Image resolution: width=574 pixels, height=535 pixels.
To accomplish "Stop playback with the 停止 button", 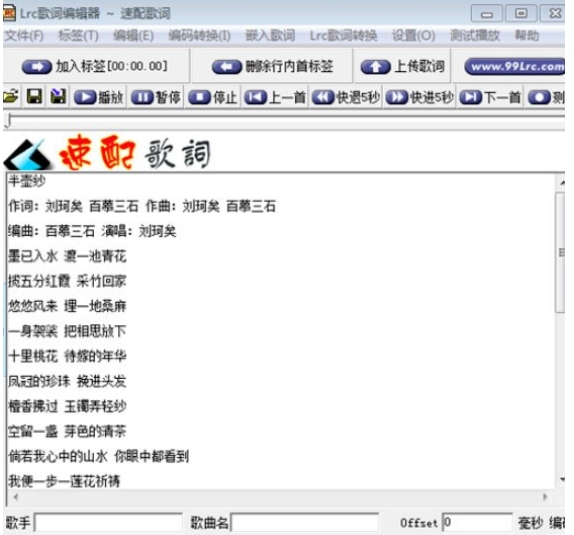I will 213,98.
